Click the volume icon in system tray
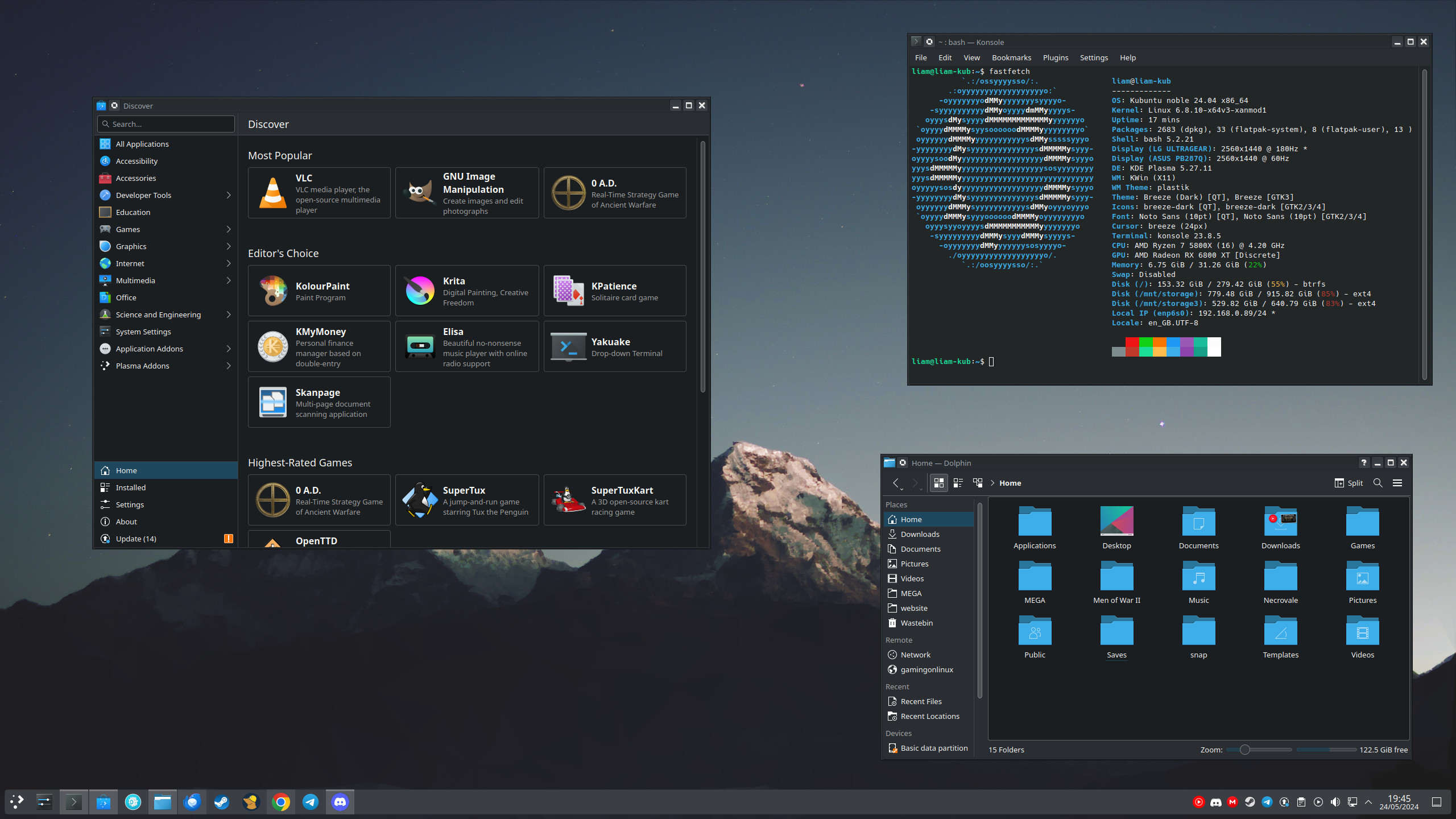The image size is (1456, 819). 1335,802
